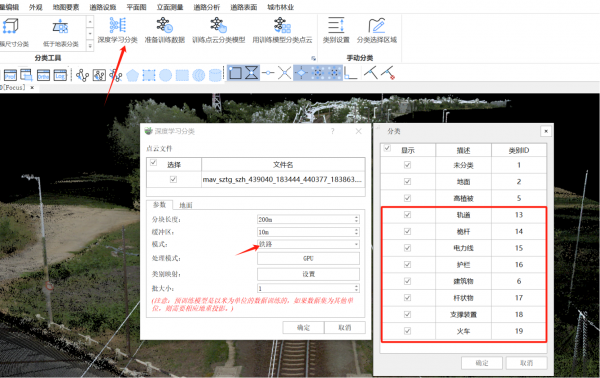Toggle display checkbox for 火车 class
This screenshot has height=378, width=600.
pyautogui.click(x=407, y=331)
